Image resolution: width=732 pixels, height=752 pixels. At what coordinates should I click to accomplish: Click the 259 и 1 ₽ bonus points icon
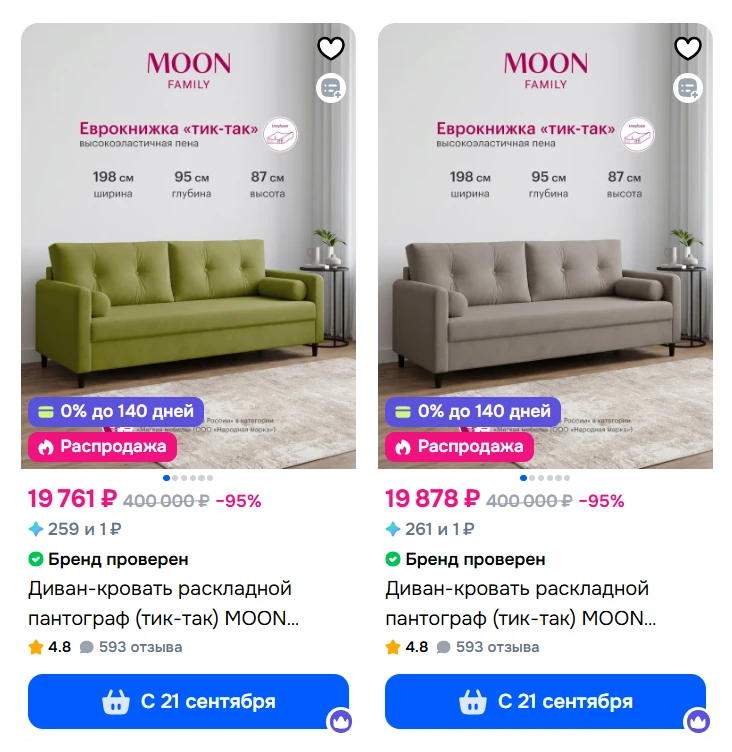click(36, 529)
